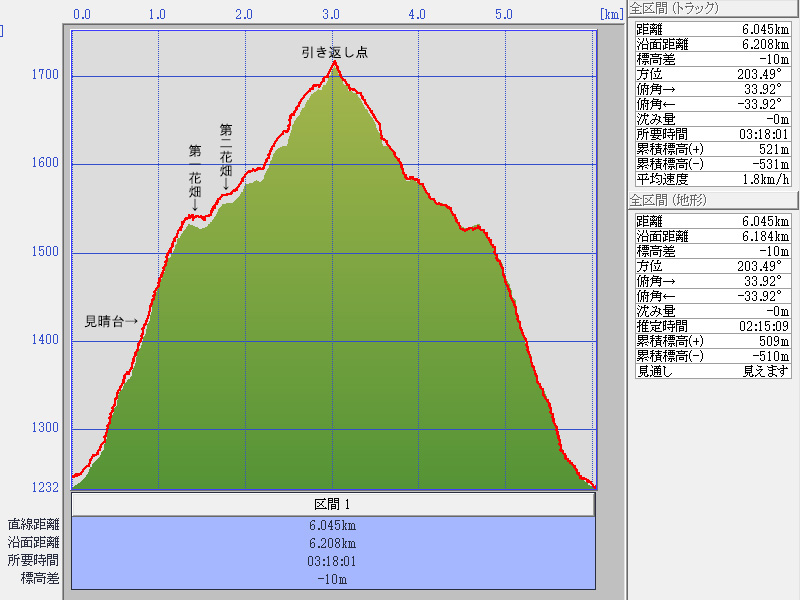Select the 推定時間 row showing 02:15:09
The height and width of the screenshot is (600, 800).
[714, 326]
